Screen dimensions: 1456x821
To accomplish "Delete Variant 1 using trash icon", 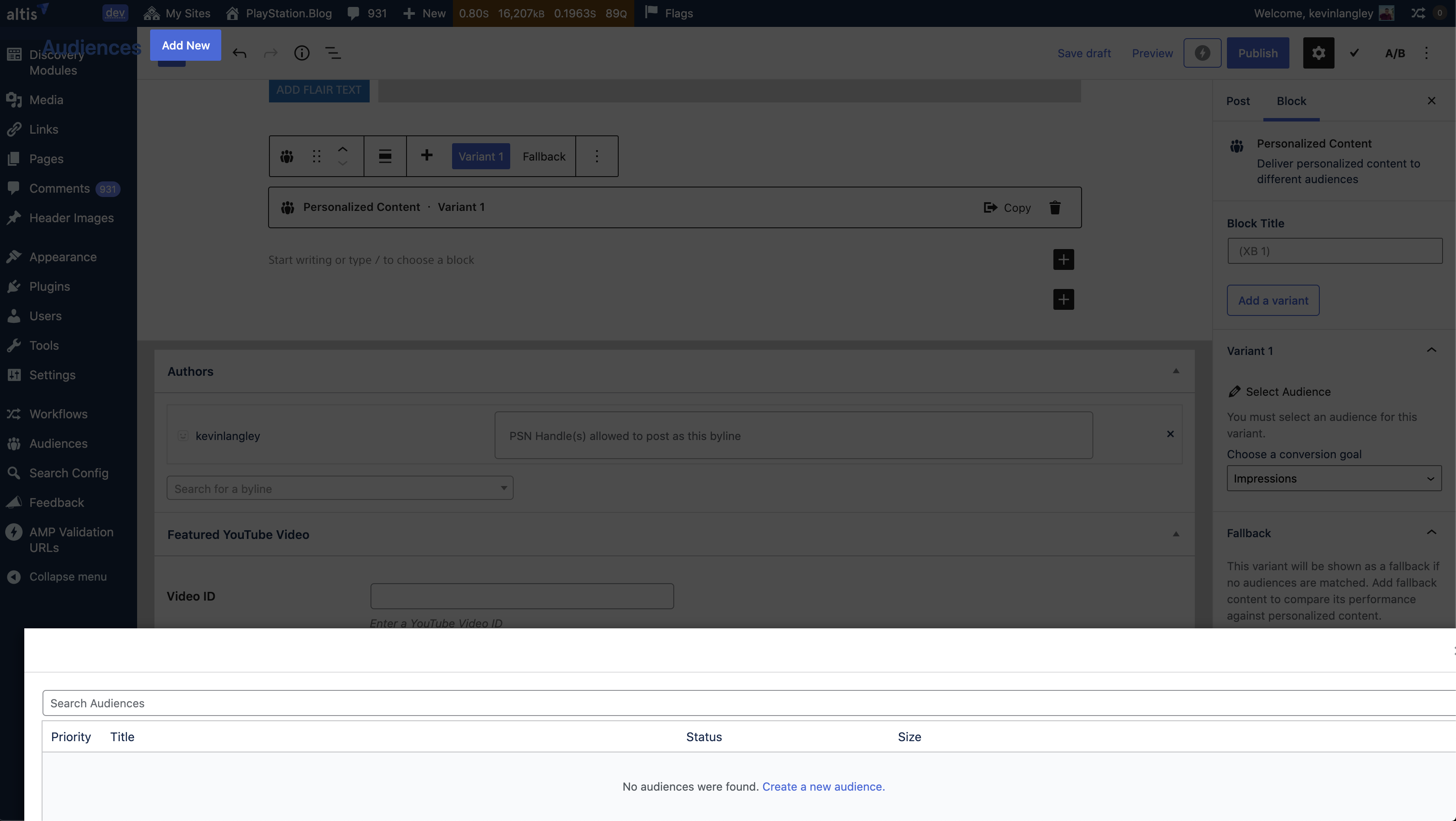I will coord(1055,207).
